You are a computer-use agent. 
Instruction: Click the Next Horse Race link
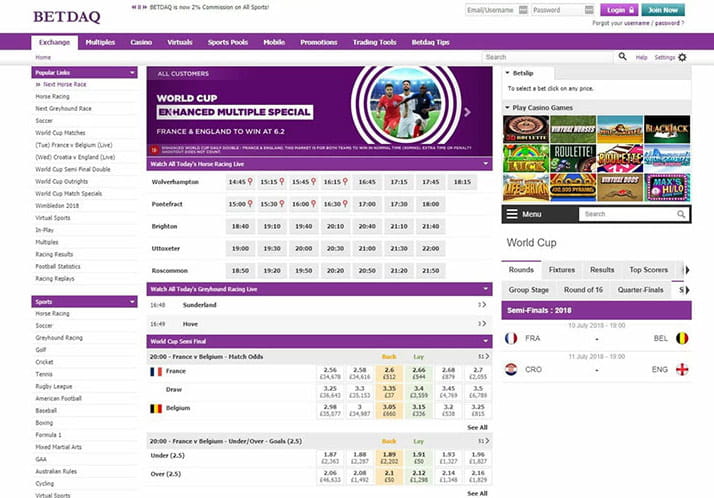65,84
